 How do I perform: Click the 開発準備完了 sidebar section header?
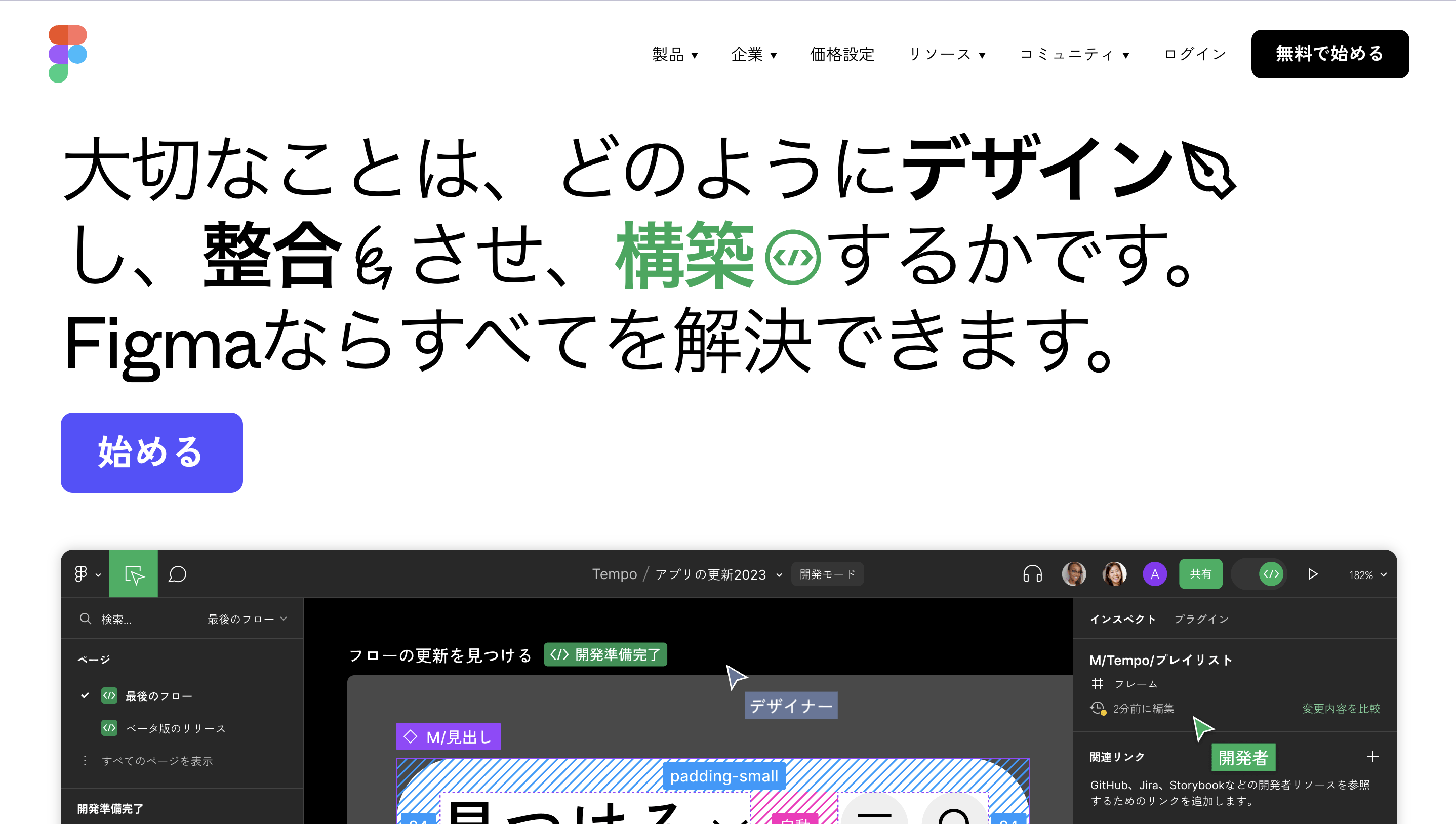tap(110, 809)
